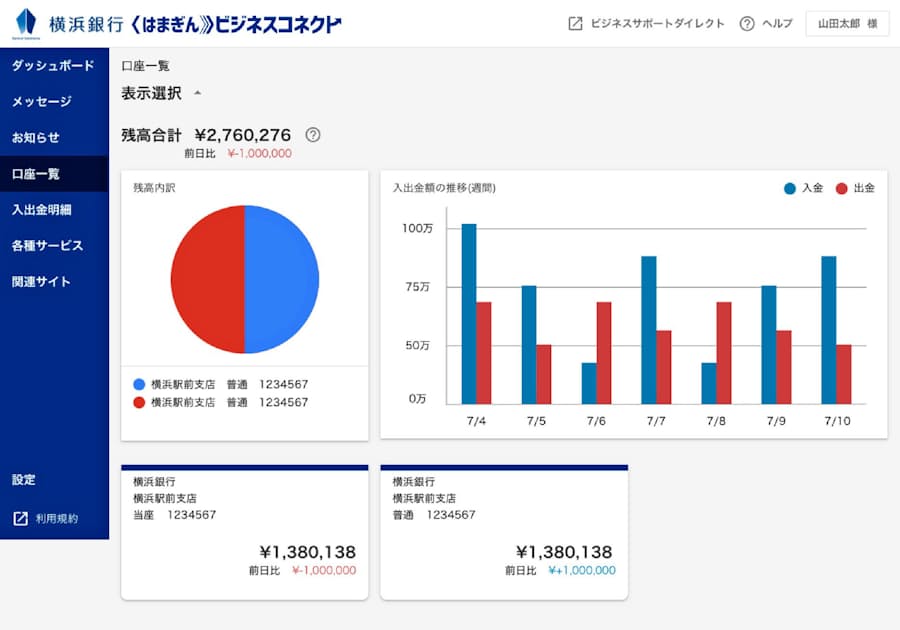Open the 山田太郎 様 user menu
The width and height of the screenshot is (900, 630).
coord(846,24)
